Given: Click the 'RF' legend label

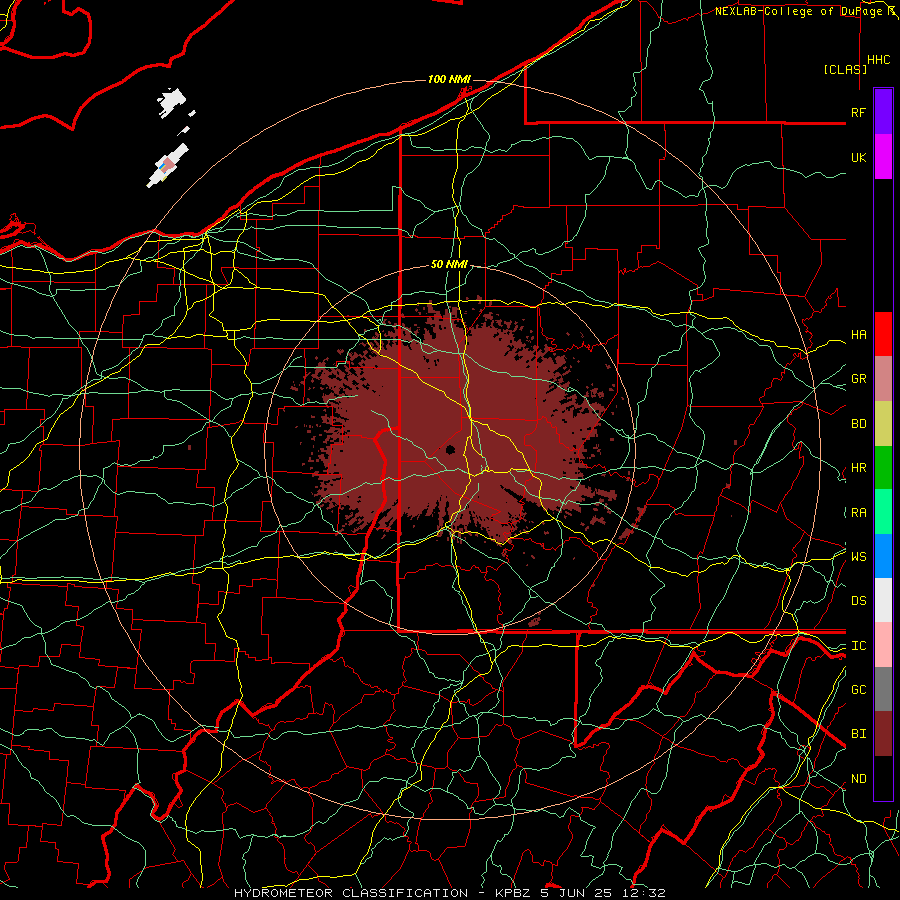Looking at the screenshot, I should click(858, 112).
